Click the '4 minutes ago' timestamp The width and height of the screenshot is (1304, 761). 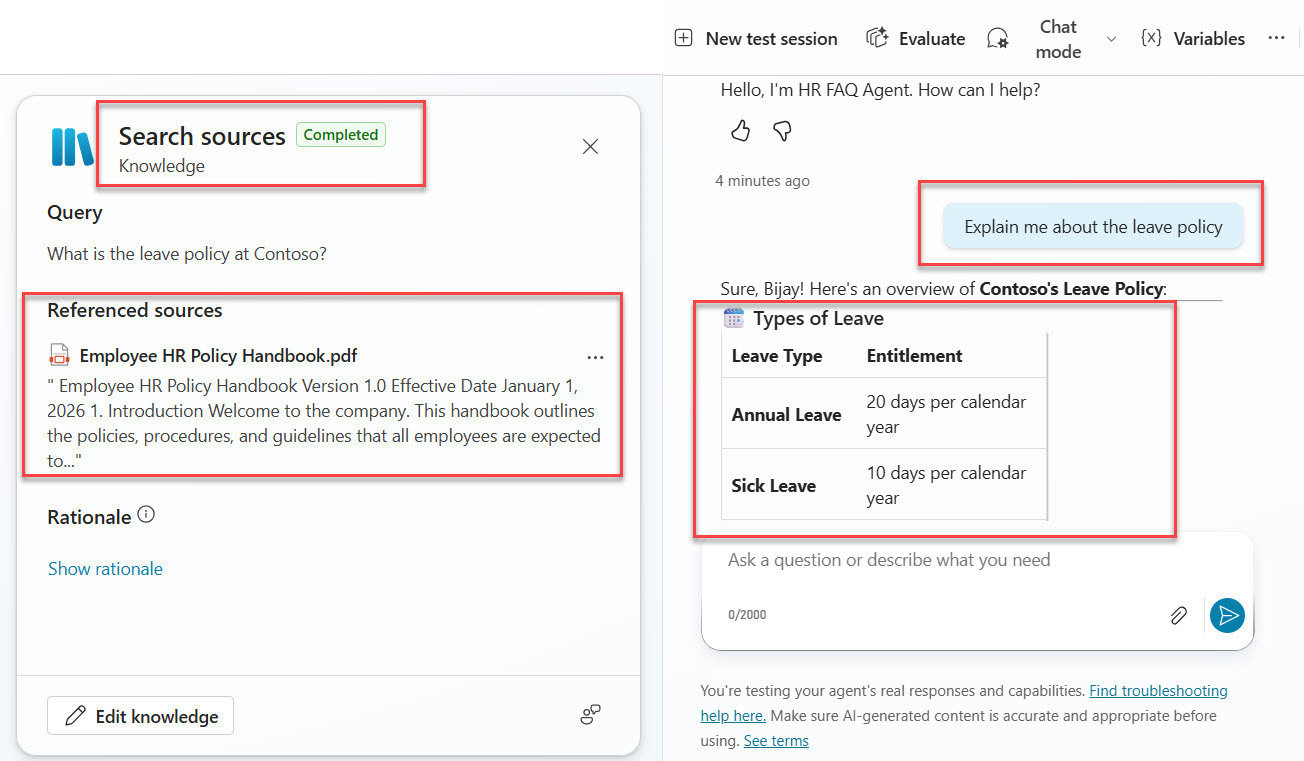[763, 181]
